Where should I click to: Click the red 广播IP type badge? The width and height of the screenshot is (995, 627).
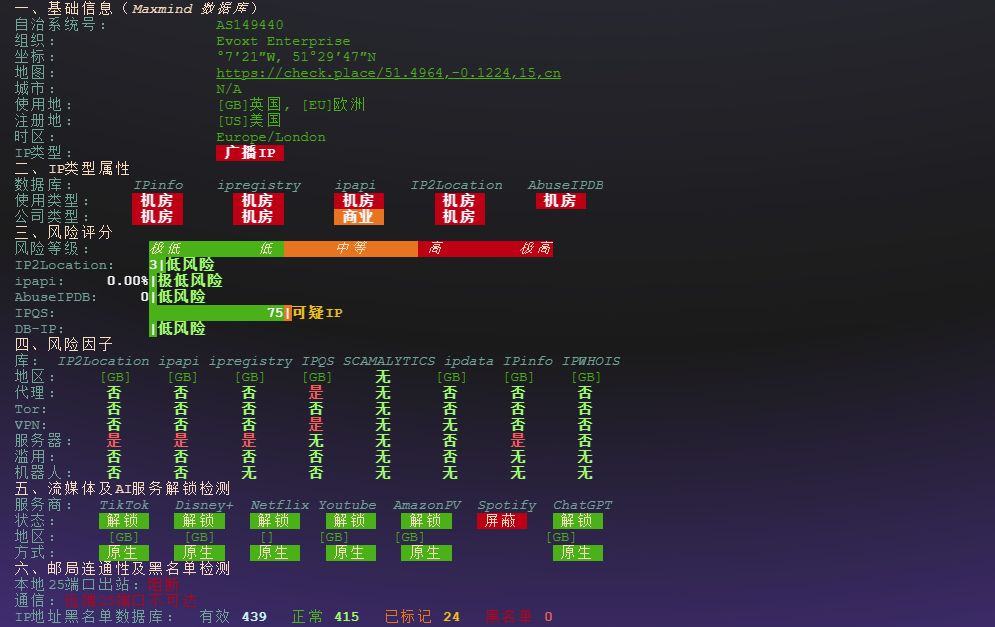coord(249,153)
